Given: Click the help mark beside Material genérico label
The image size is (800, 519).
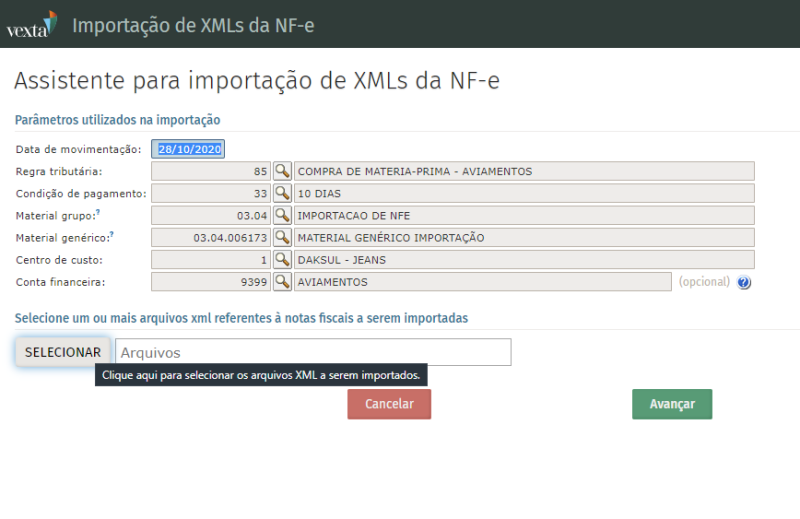Looking at the screenshot, I should [111, 235].
